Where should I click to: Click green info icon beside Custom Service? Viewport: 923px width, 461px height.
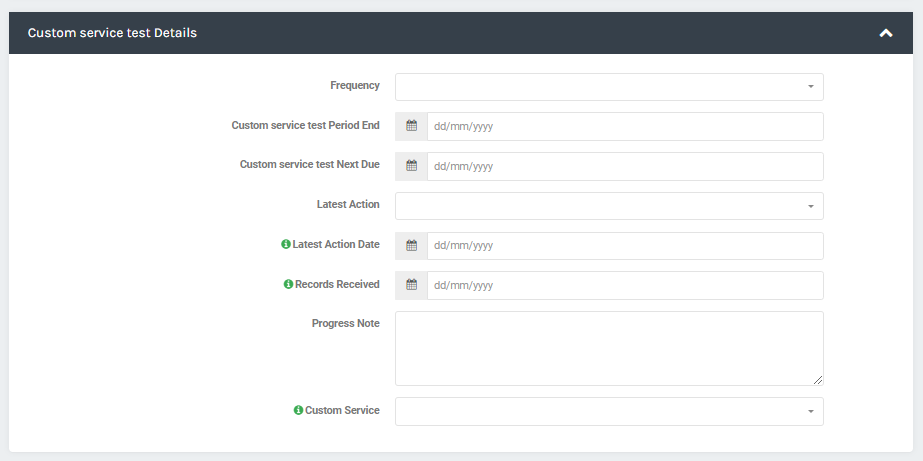[298, 410]
